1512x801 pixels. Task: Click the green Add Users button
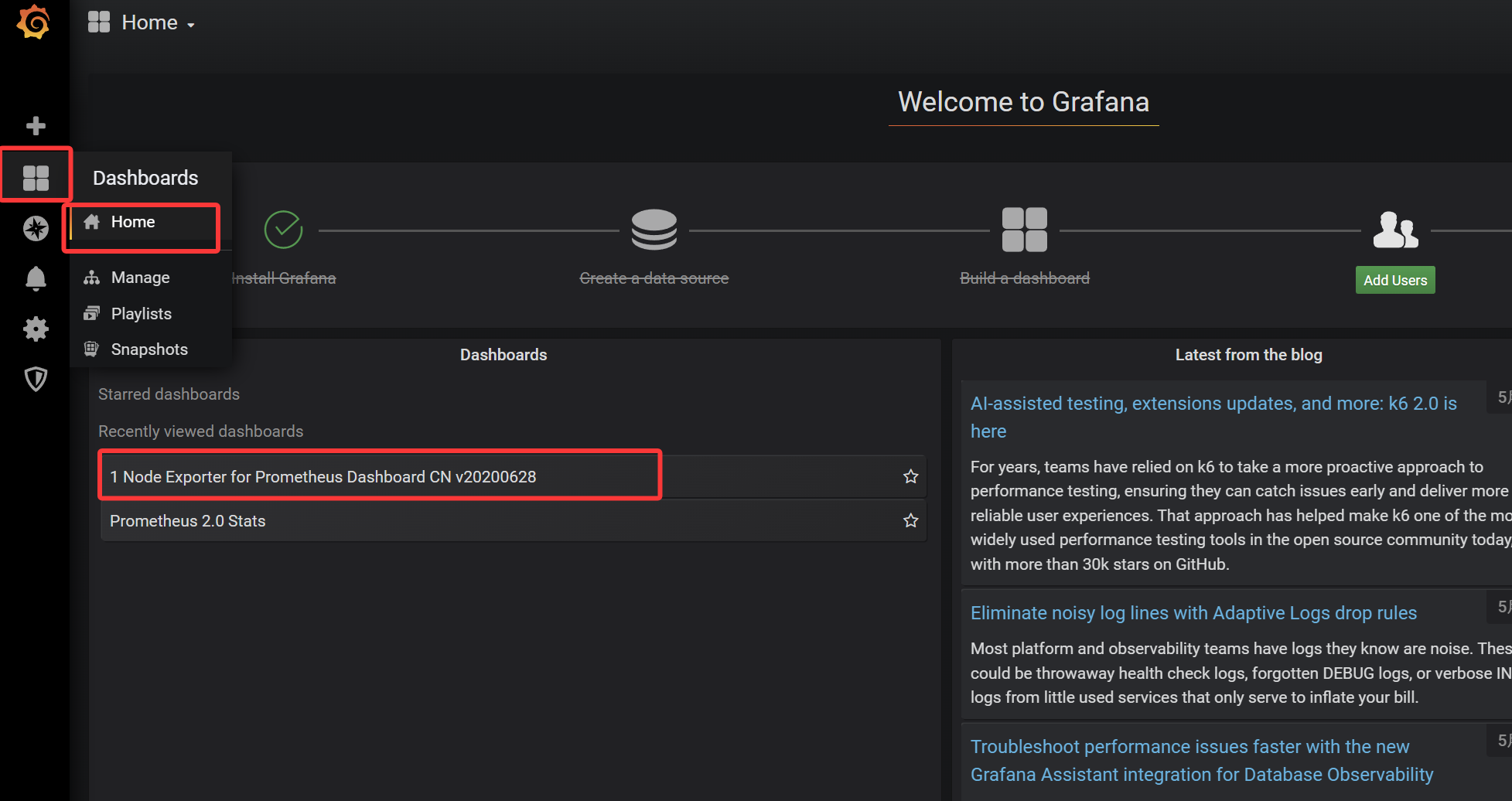tap(1395, 280)
